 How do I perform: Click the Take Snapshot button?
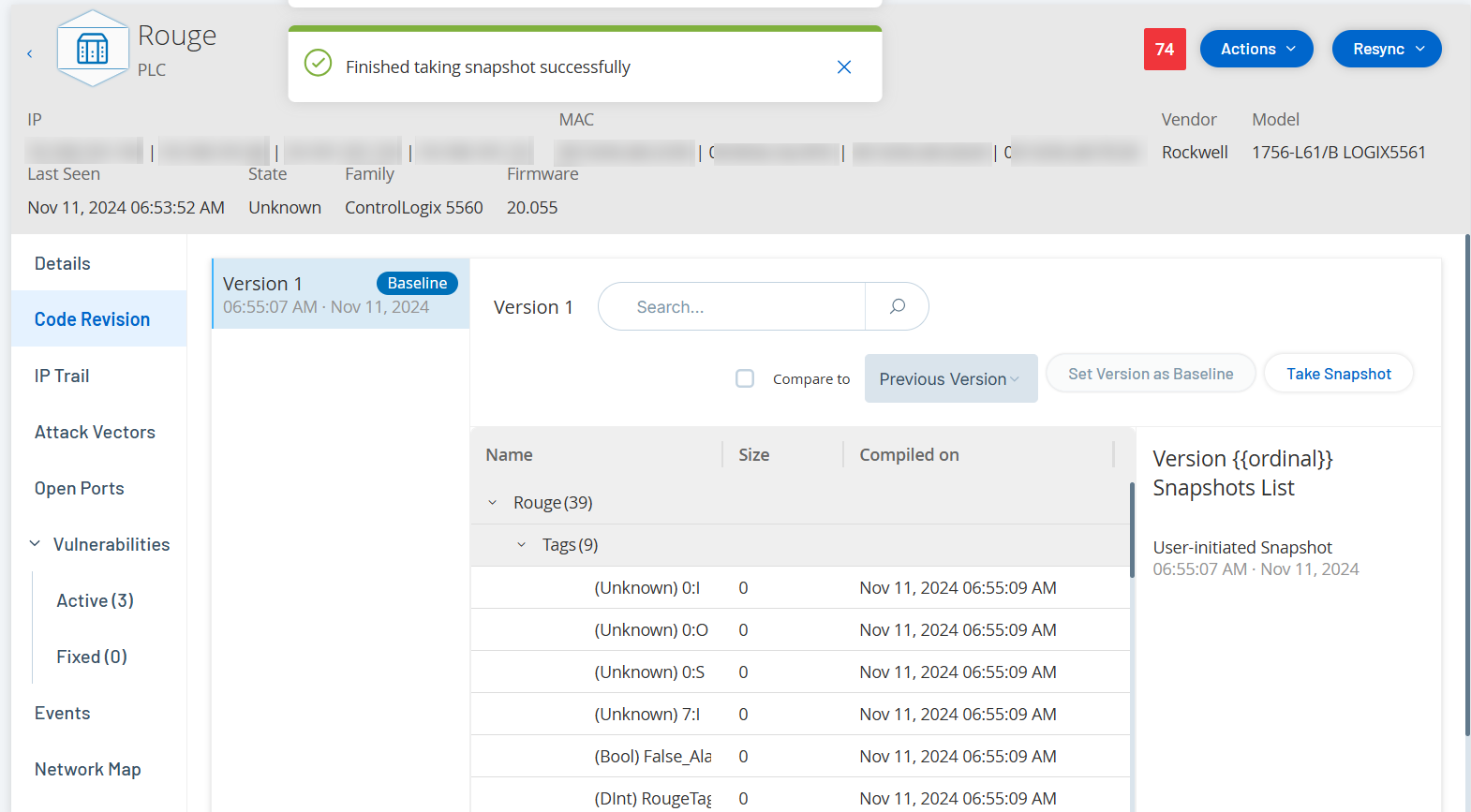click(1338, 374)
